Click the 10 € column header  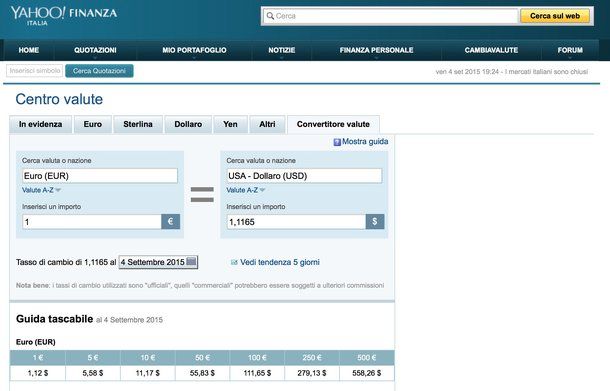pyautogui.click(x=148, y=358)
